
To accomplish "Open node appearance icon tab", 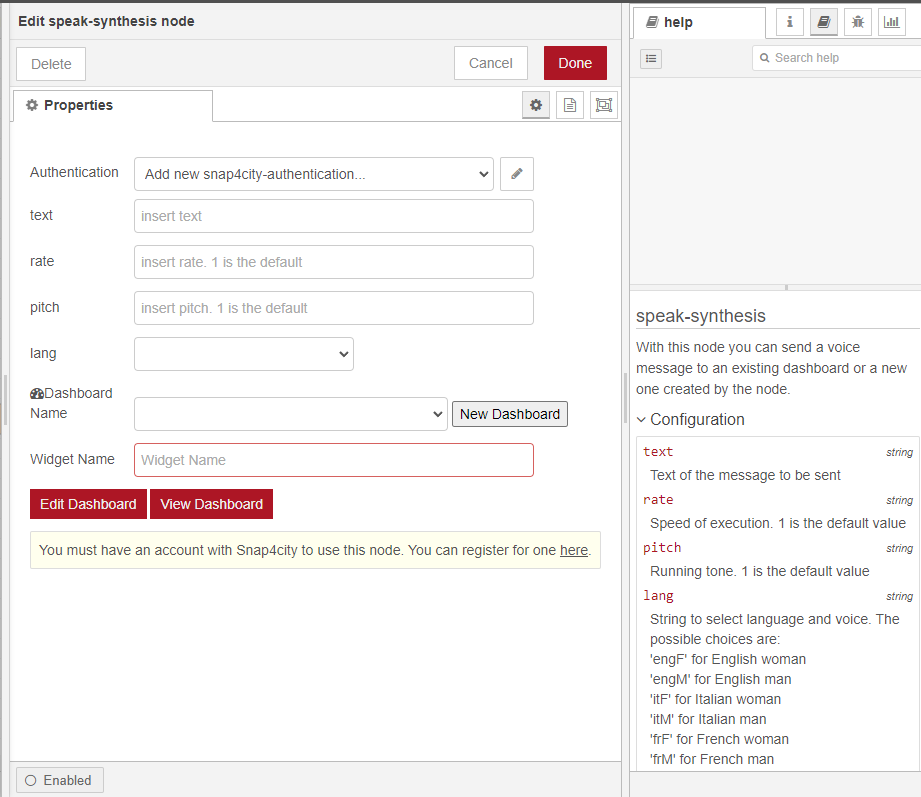I will click(x=603, y=105).
